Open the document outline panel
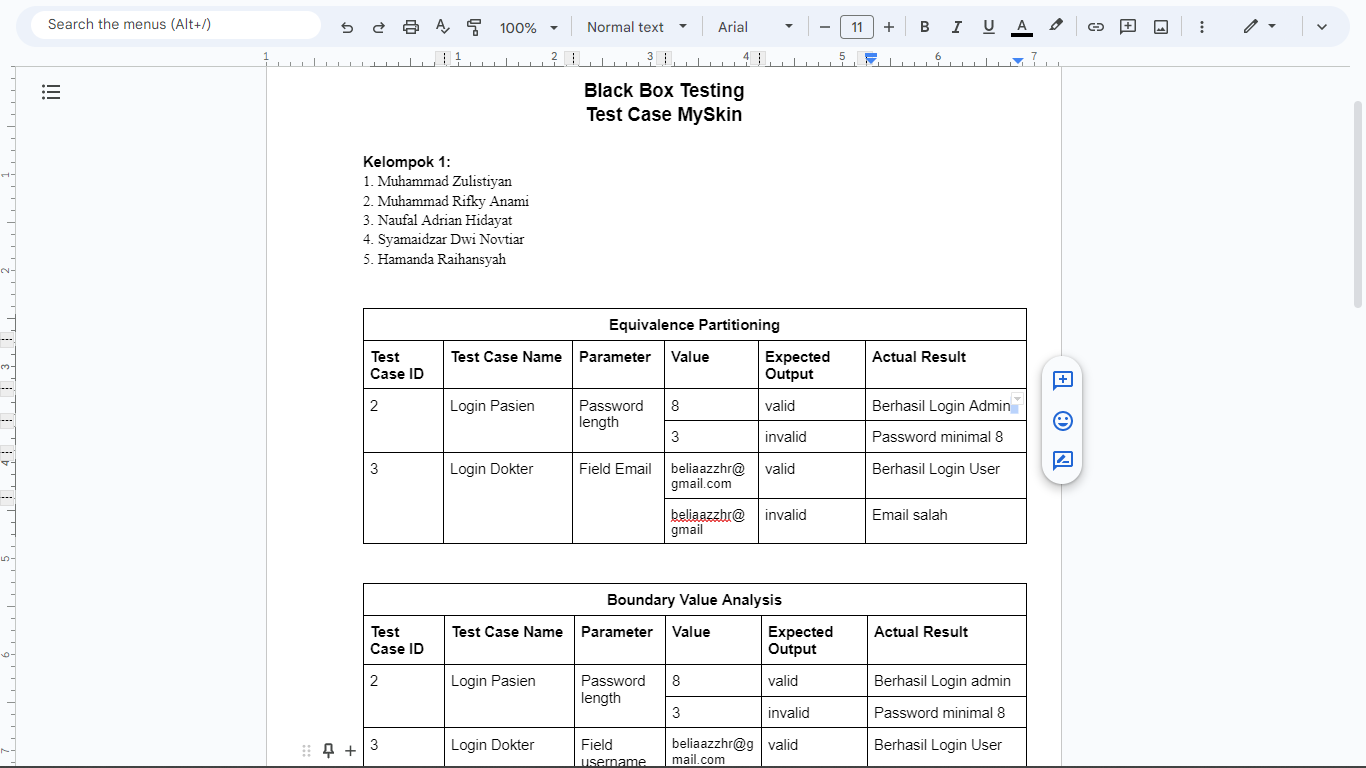Screen dimensions: 1366x768 coord(51,92)
